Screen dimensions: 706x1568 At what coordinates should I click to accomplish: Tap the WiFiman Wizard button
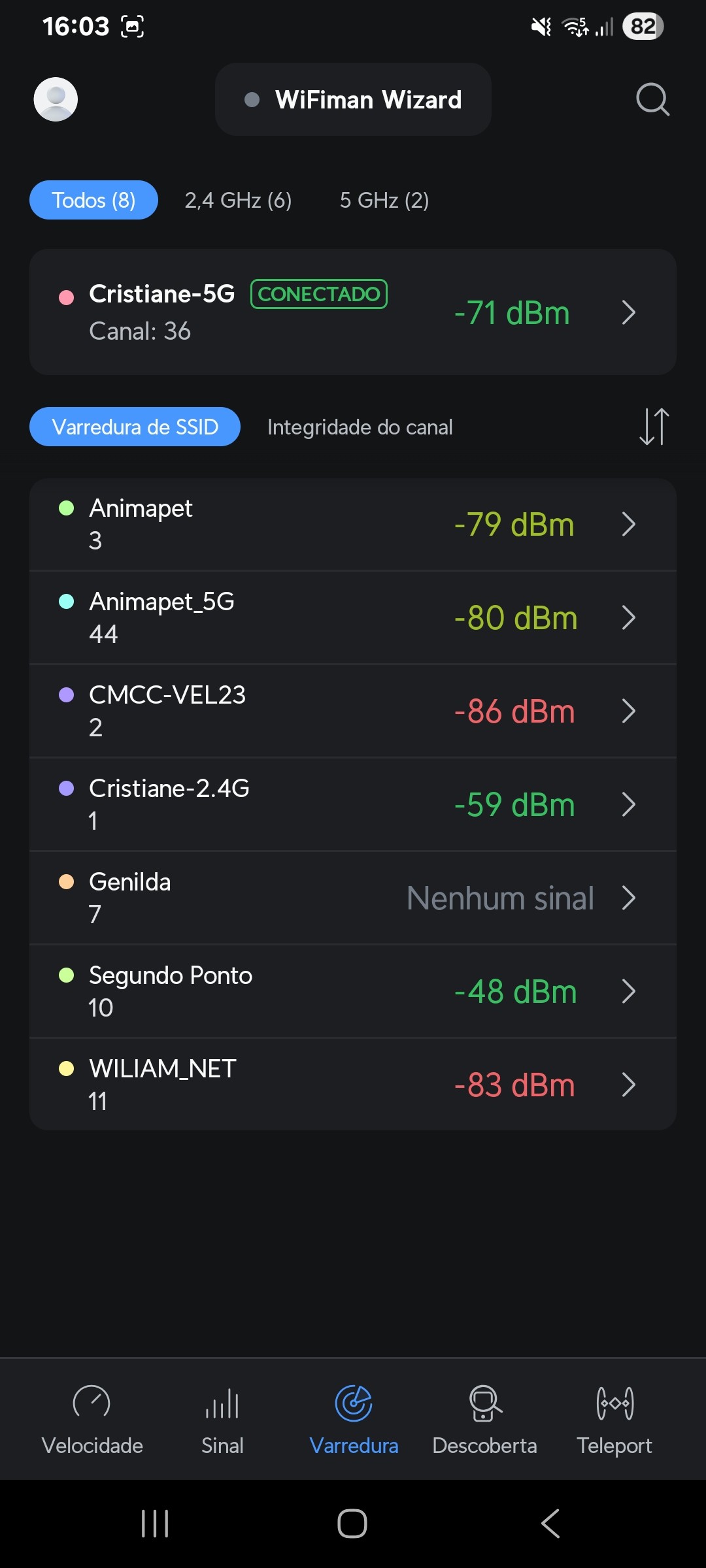353,99
